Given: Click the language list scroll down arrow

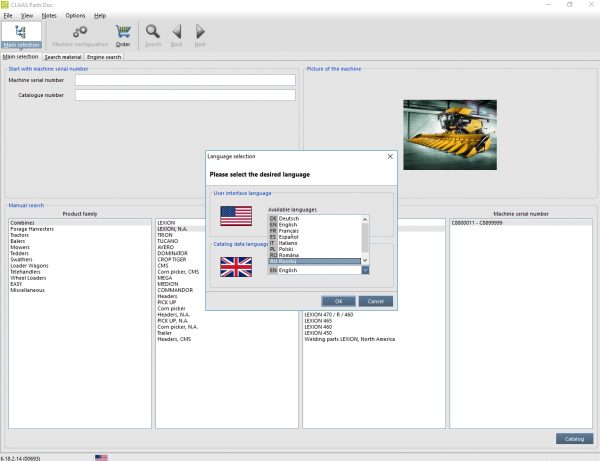Looking at the screenshot, I should click(365, 260).
